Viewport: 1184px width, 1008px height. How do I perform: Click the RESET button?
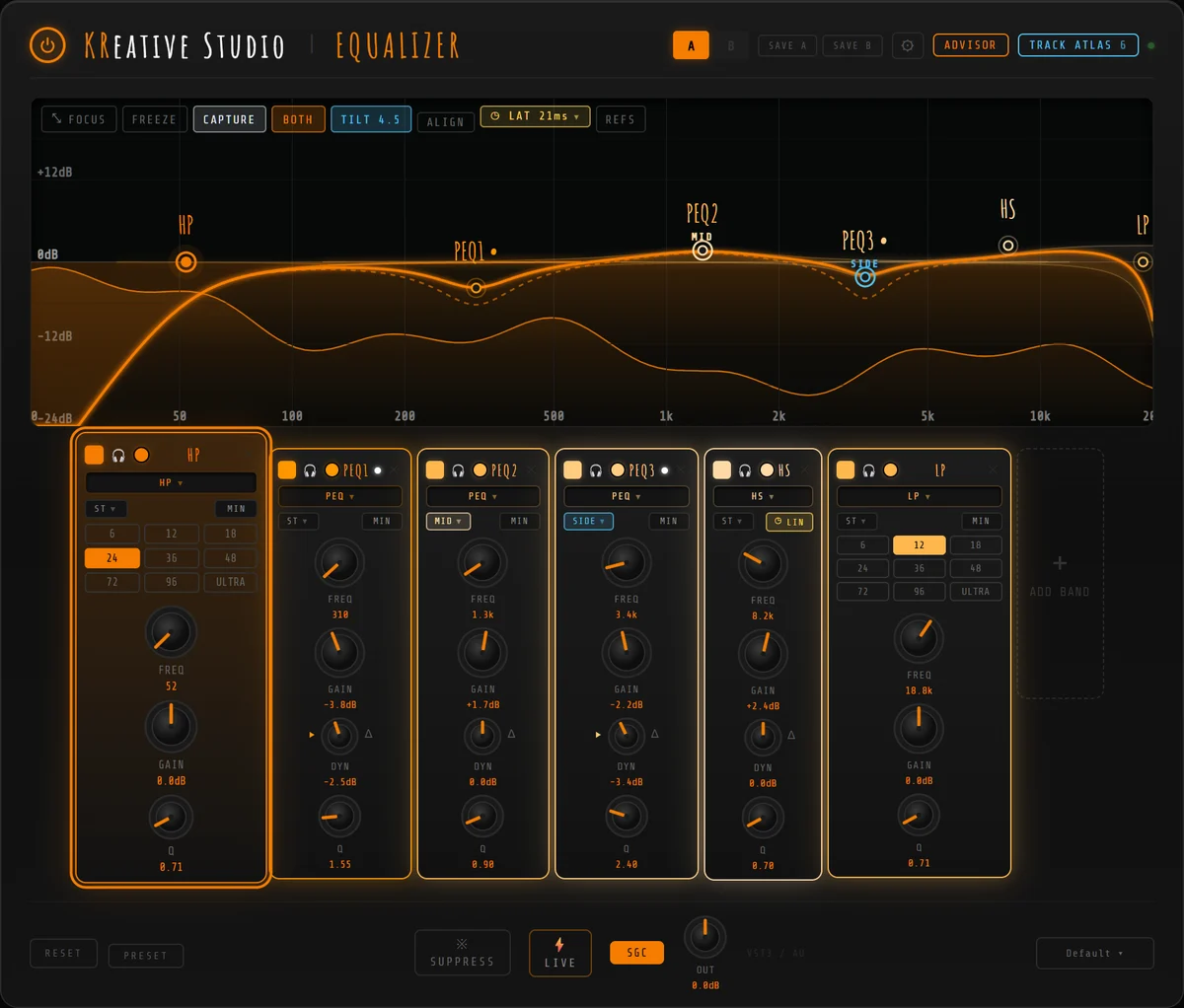pyautogui.click(x=63, y=953)
